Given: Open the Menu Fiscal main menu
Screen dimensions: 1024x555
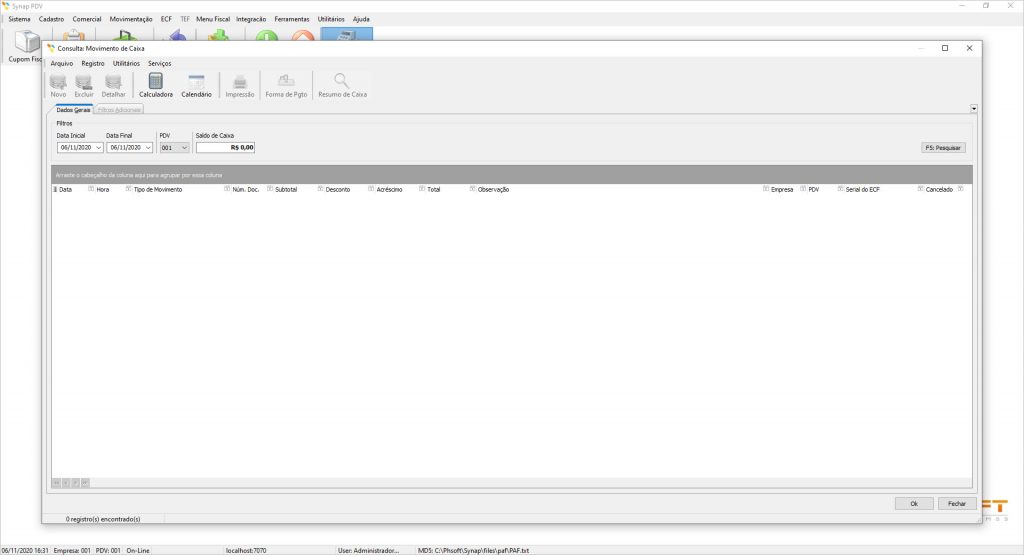Looking at the screenshot, I should coord(213,19).
